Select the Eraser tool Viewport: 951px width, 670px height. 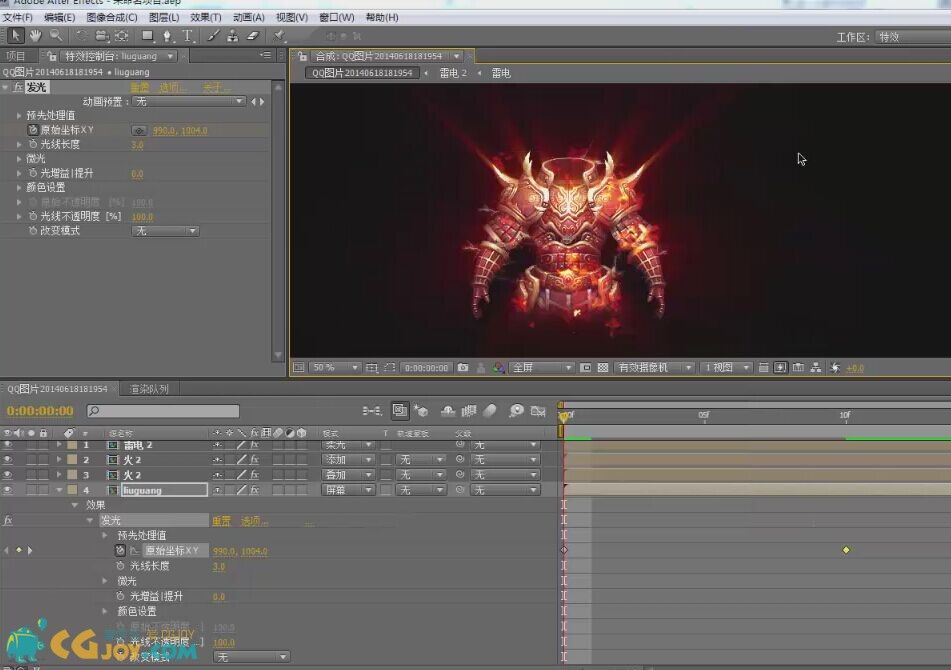click(x=253, y=36)
